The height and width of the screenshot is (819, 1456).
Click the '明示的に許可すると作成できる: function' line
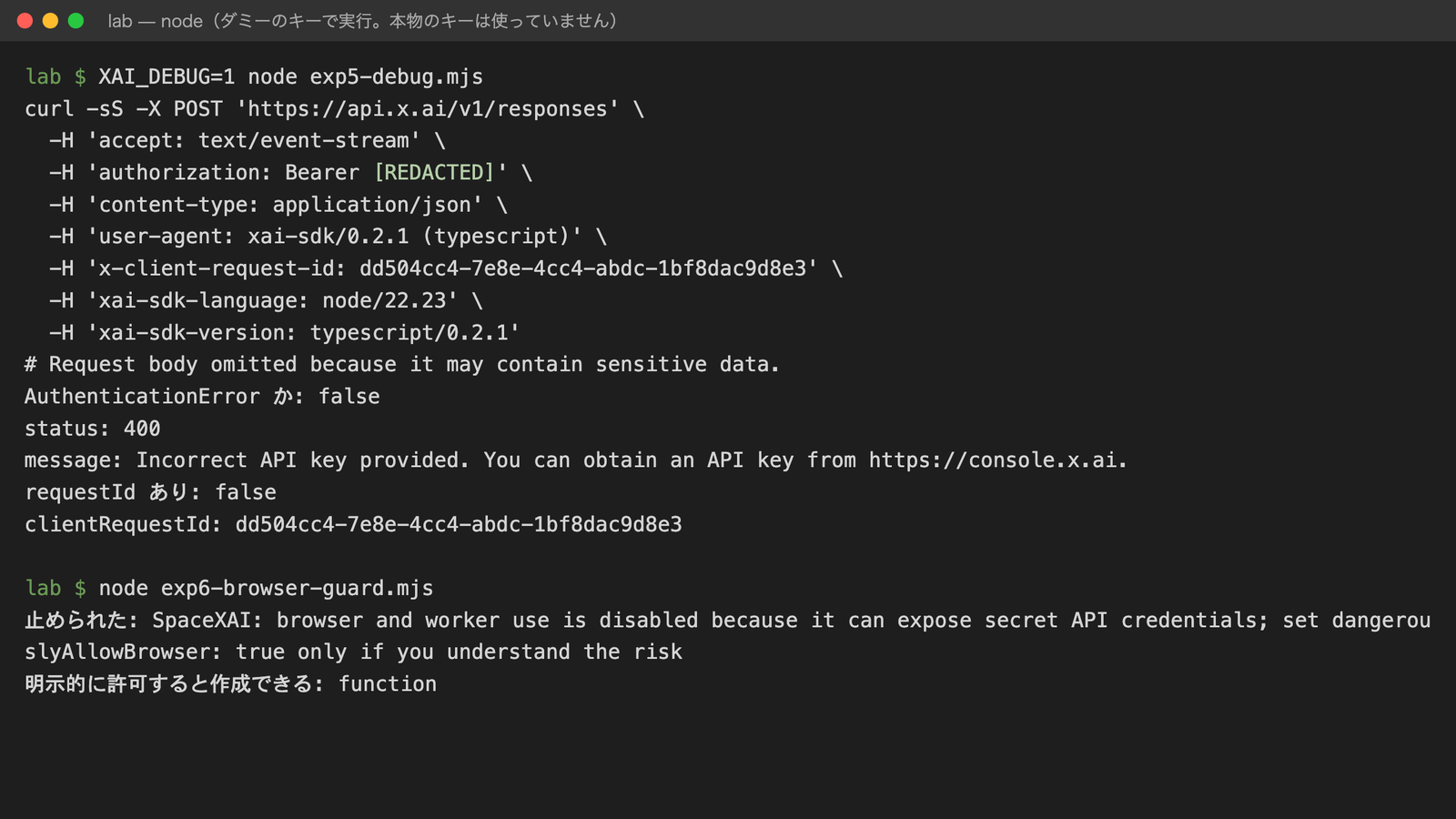click(230, 683)
